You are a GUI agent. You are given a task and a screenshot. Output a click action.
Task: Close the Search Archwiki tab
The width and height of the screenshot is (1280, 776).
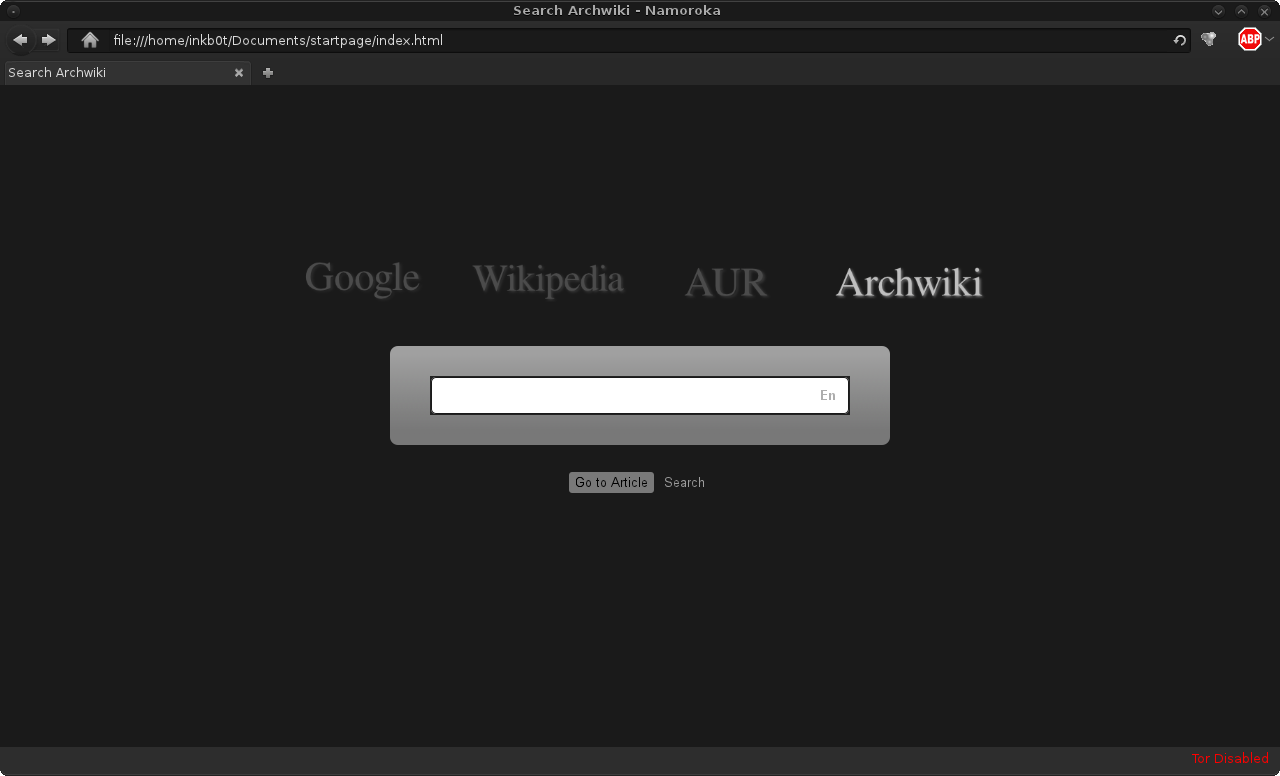(239, 73)
